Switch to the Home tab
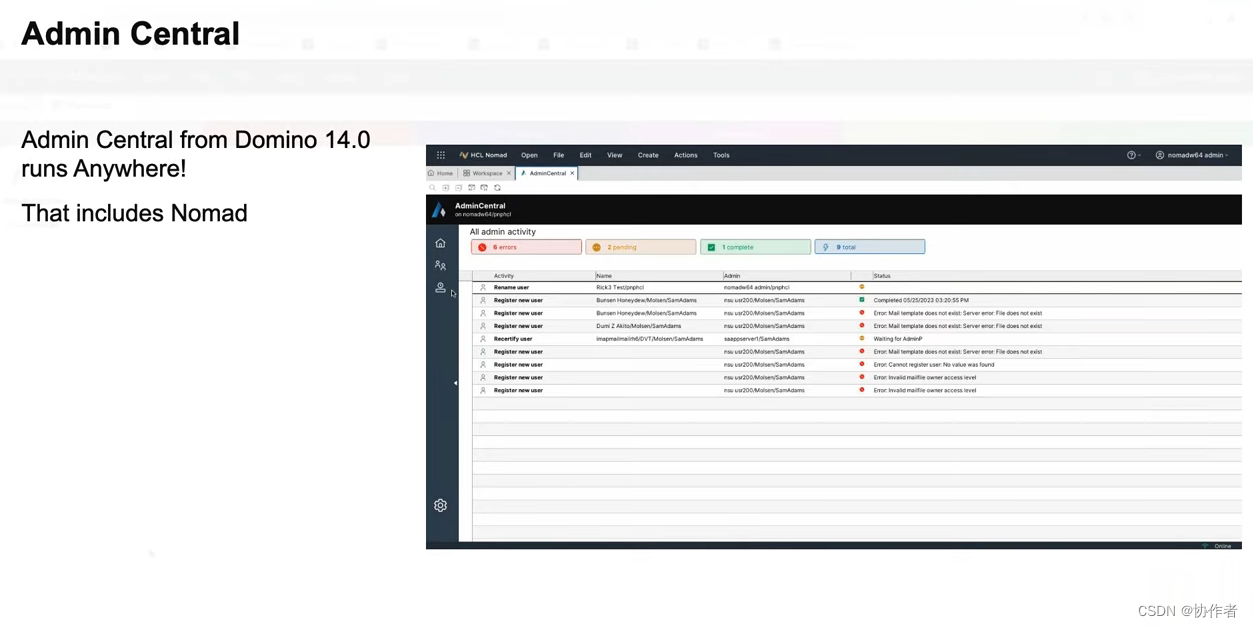Image resolution: width=1253 pixels, height=627 pixels. (x=441, y=173)
